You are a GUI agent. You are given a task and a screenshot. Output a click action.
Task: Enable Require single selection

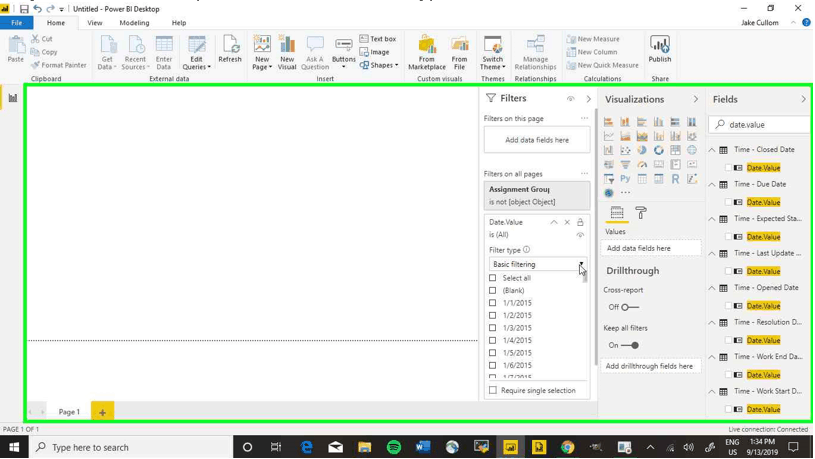coord(493,390)
